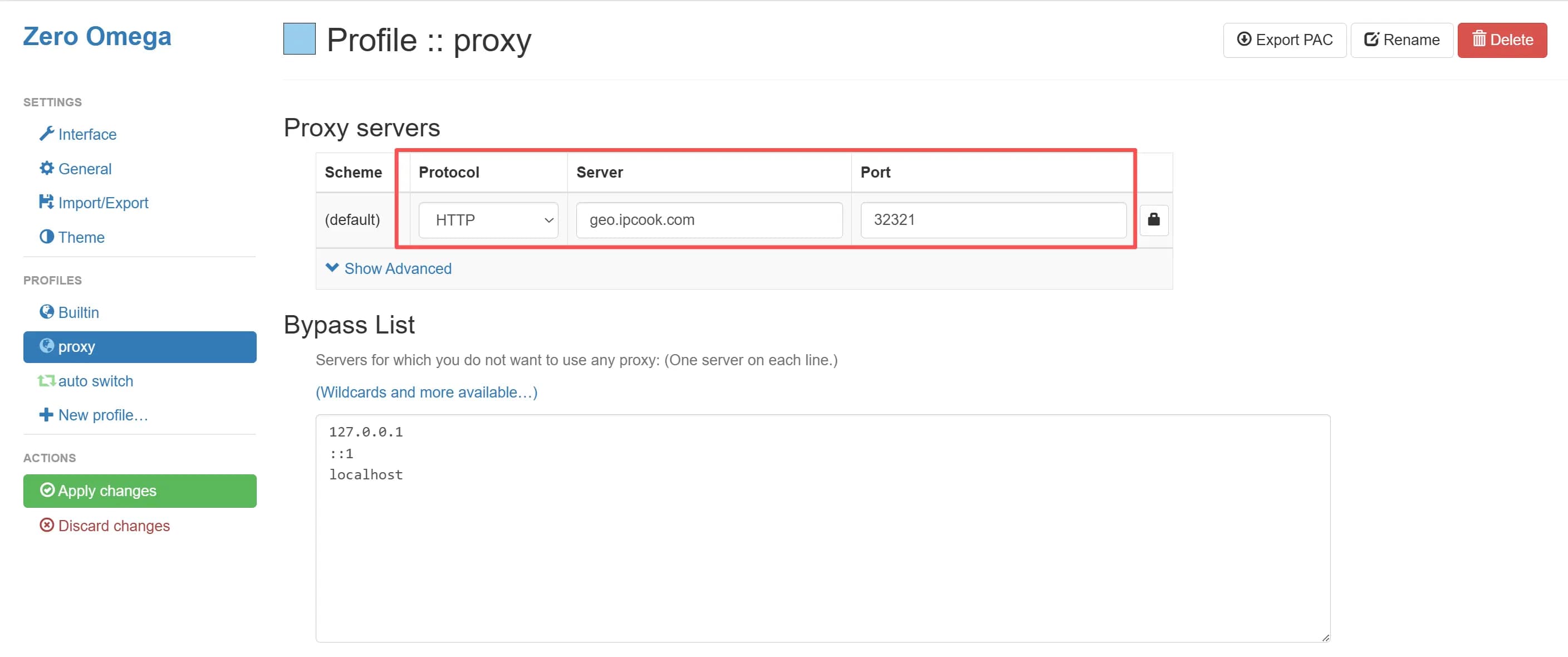Click the Scheme column header
Image resolution: width=1568 pixels, height=657 pixels.
tap(353, 172)
